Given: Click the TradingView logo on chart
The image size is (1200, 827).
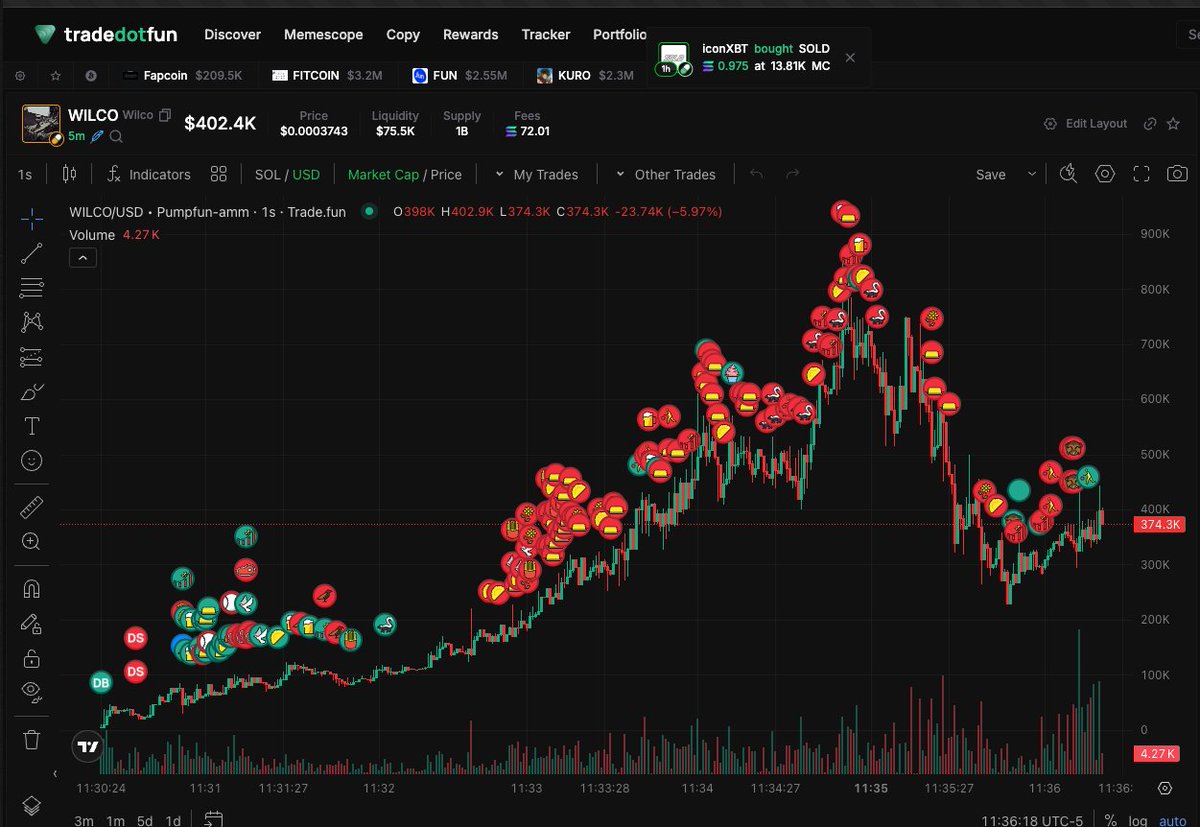Looking at the screenshot, I should pyautogui.click(x=88, y=746).
